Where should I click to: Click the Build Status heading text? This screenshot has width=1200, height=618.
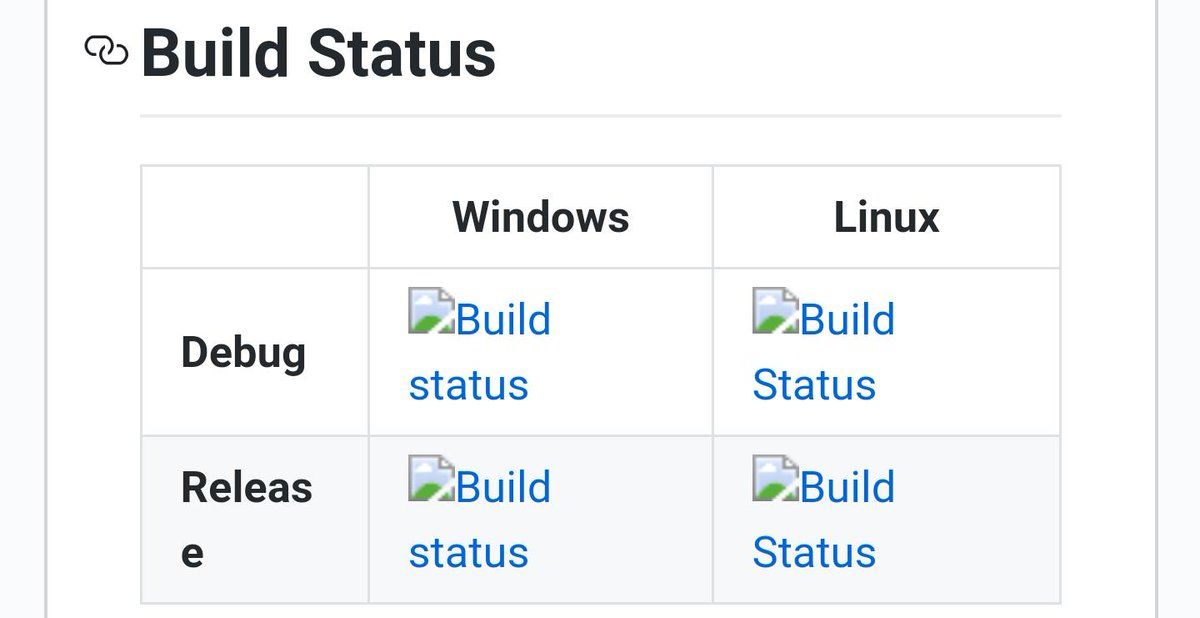[319, 53]
